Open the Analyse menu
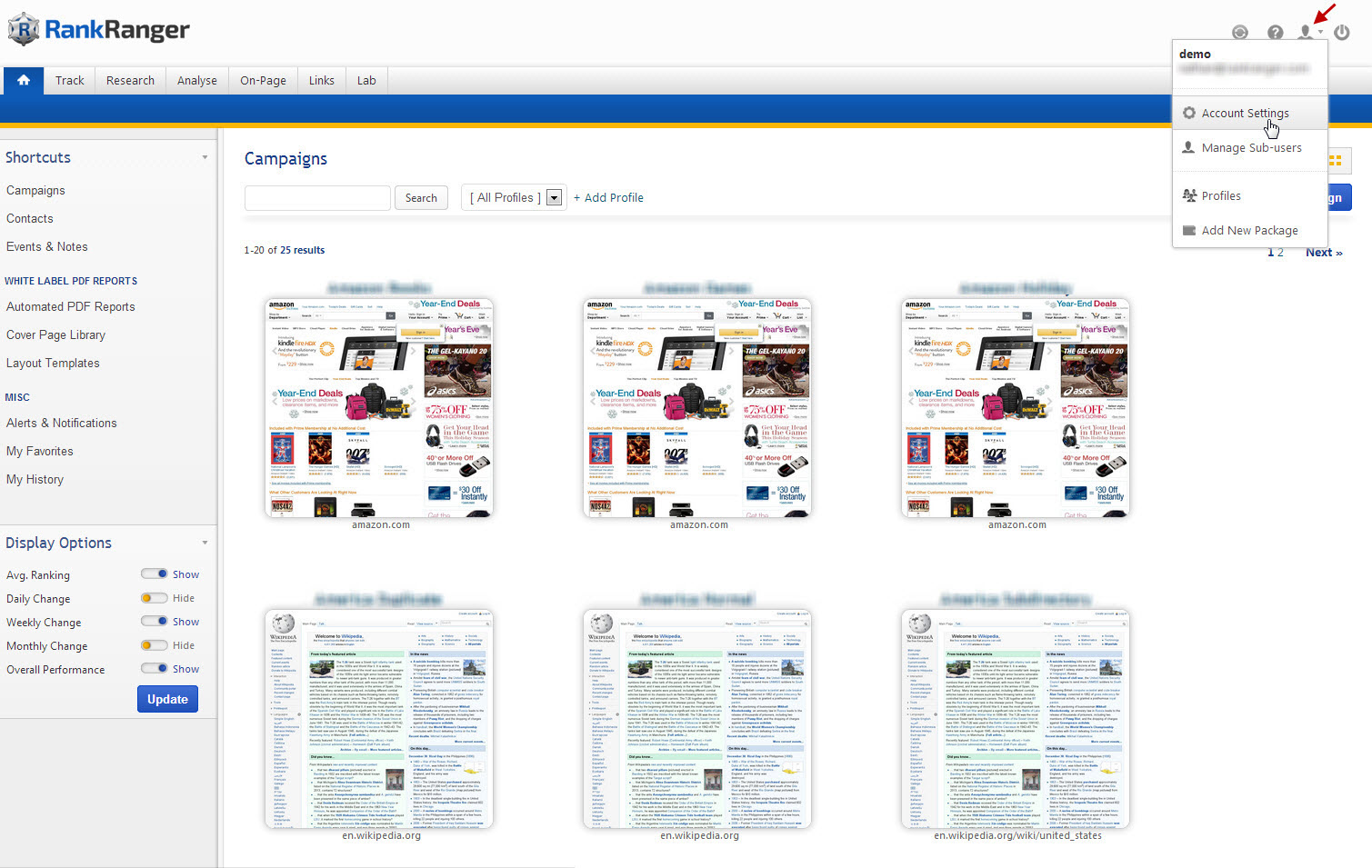Image resolution: width=1372 pixels, height=868 pixels. pos(197,80)
